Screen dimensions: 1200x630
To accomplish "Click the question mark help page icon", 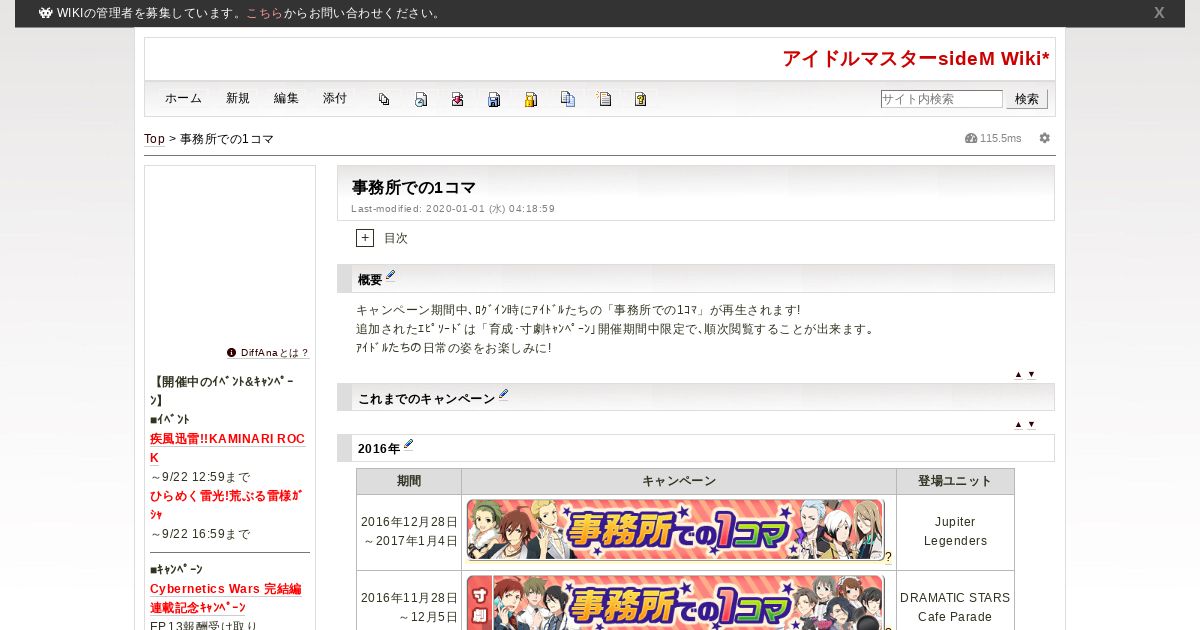I will (640, 99).
